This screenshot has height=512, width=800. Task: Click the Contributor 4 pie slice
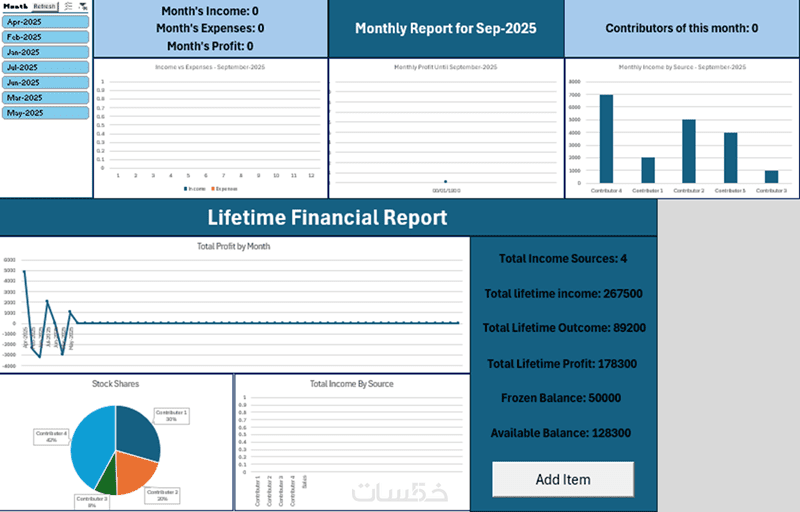91,446
